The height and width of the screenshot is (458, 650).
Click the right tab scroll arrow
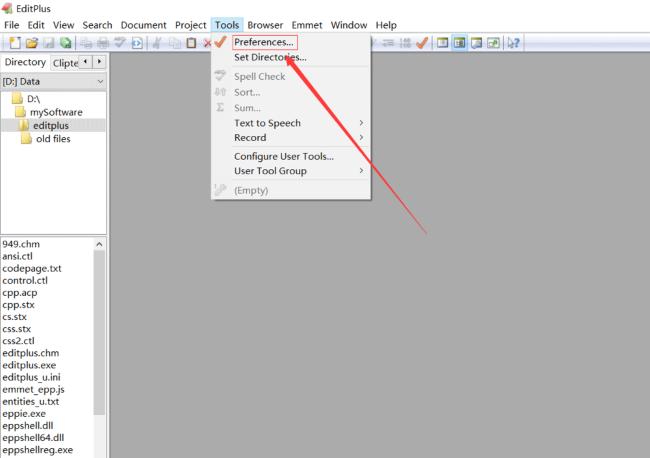coord(99,62)
